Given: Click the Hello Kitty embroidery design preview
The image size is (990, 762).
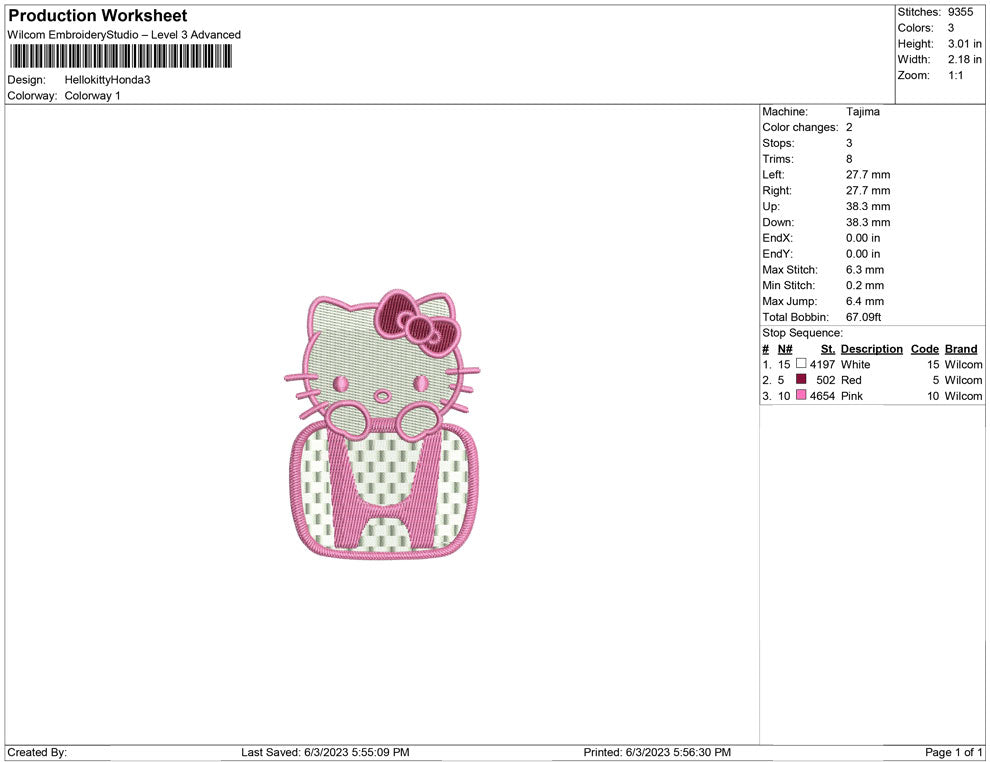Looking at the screenshot, I should [x=382, y=424].
